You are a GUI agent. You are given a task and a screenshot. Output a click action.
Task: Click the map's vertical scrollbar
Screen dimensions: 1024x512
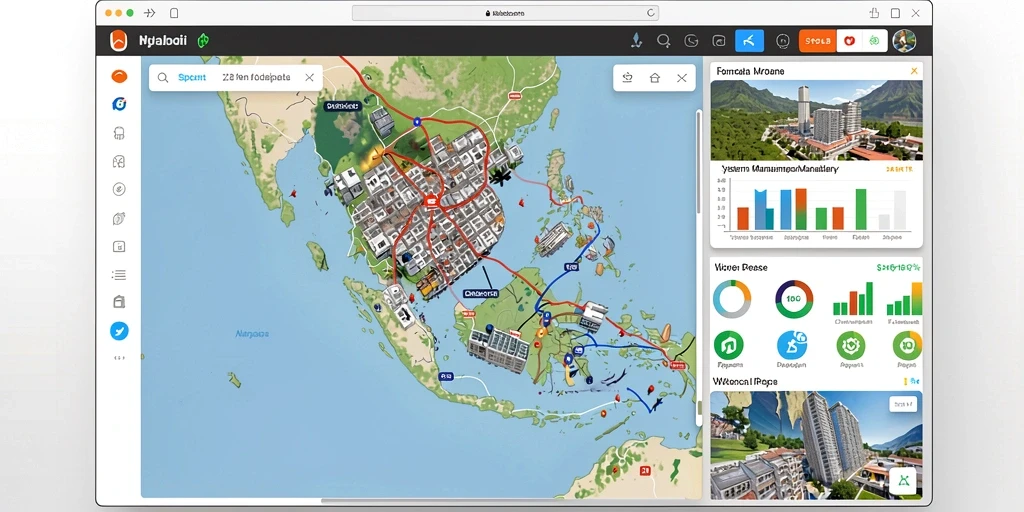coord(699,163)
